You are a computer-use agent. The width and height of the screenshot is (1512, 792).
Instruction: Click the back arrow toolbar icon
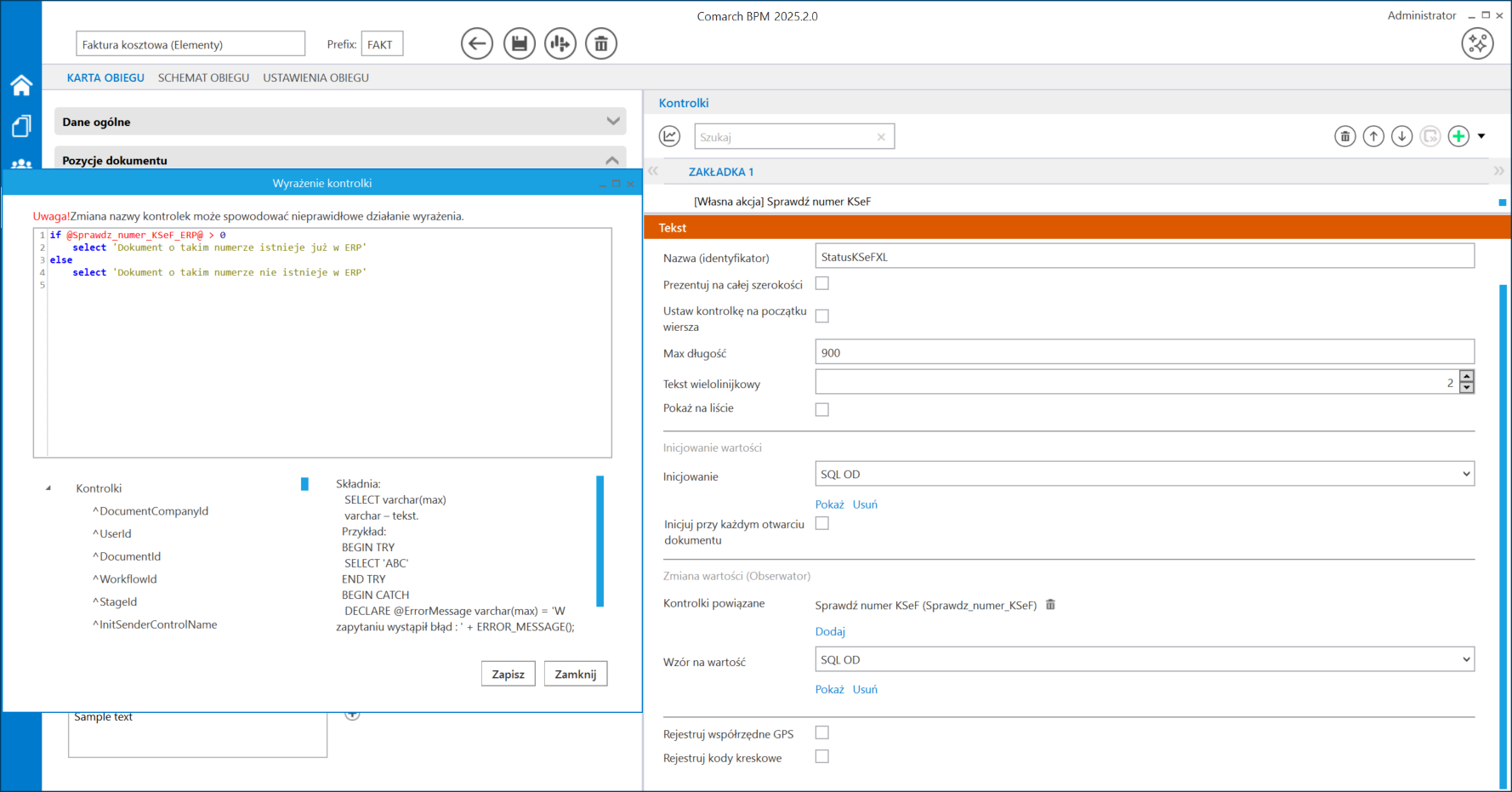(x=477, y=43)
